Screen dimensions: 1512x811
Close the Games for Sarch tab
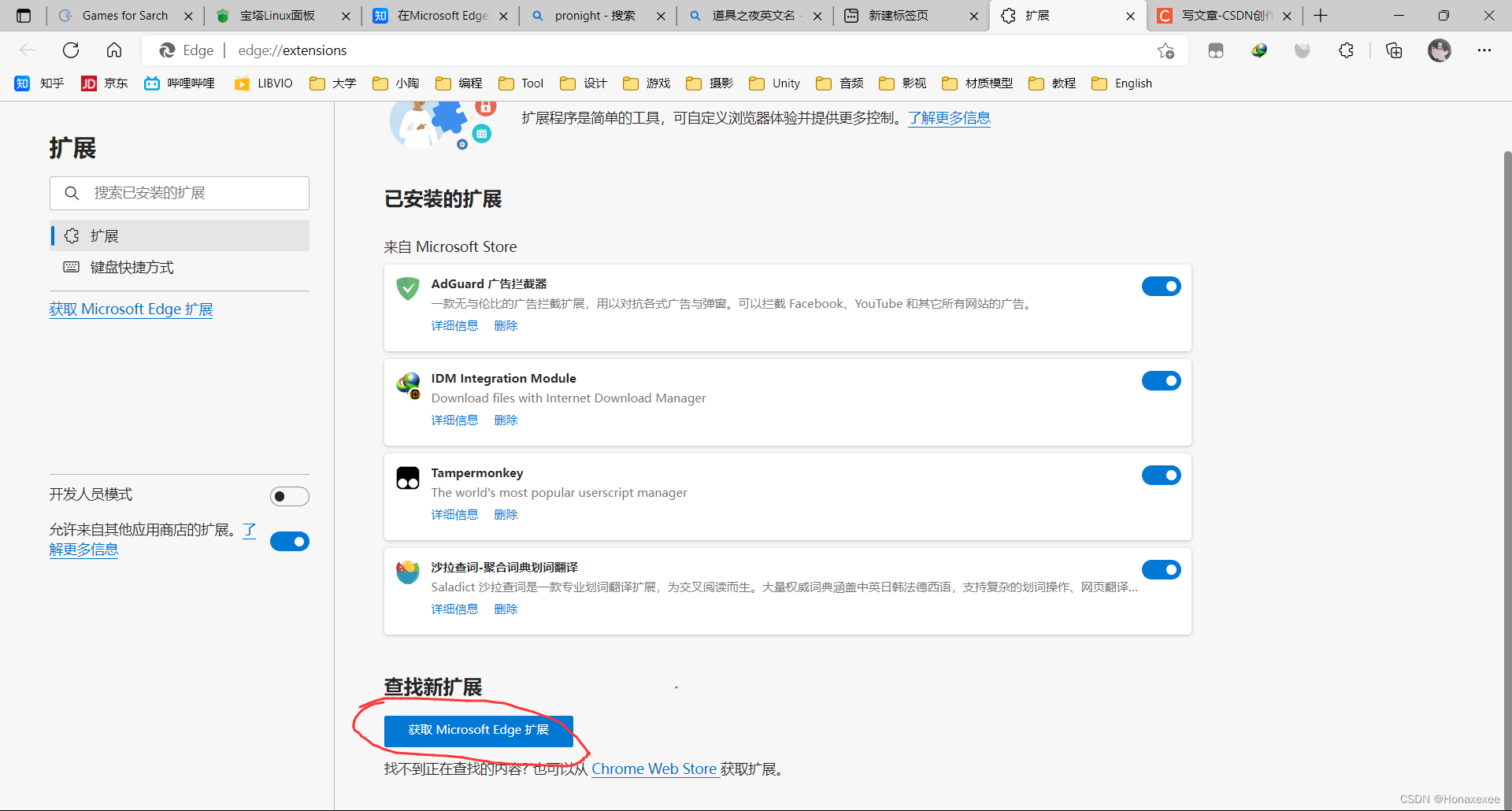(188, 16)
